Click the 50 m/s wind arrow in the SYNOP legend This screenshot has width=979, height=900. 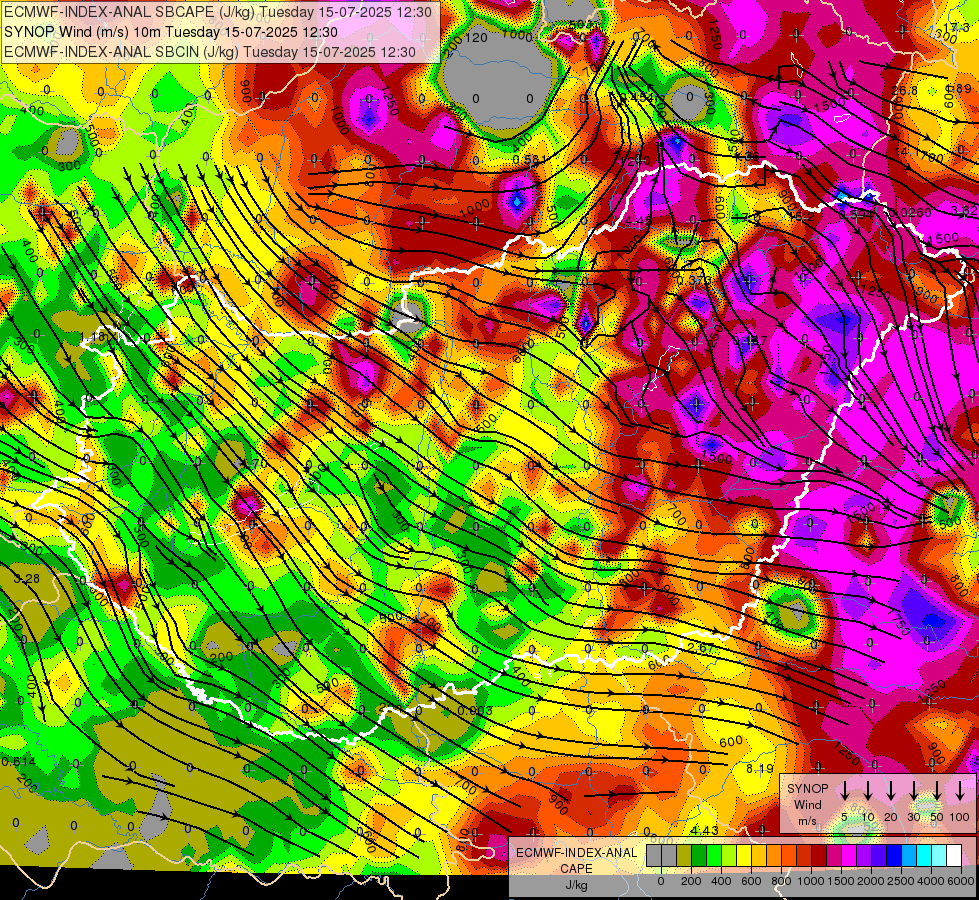(937, 791)
